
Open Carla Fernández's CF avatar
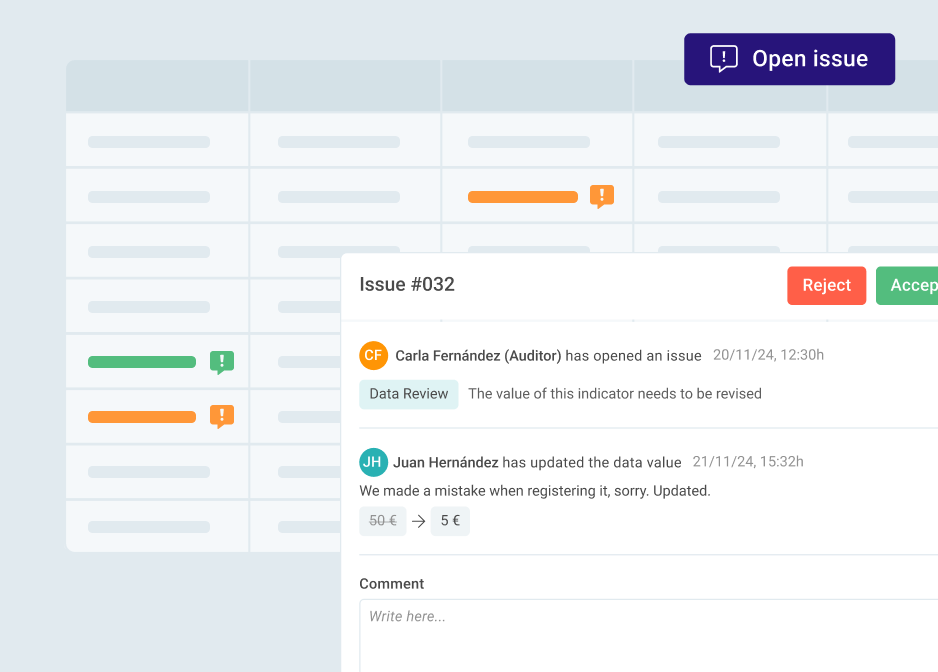click(x=373, y=355)
